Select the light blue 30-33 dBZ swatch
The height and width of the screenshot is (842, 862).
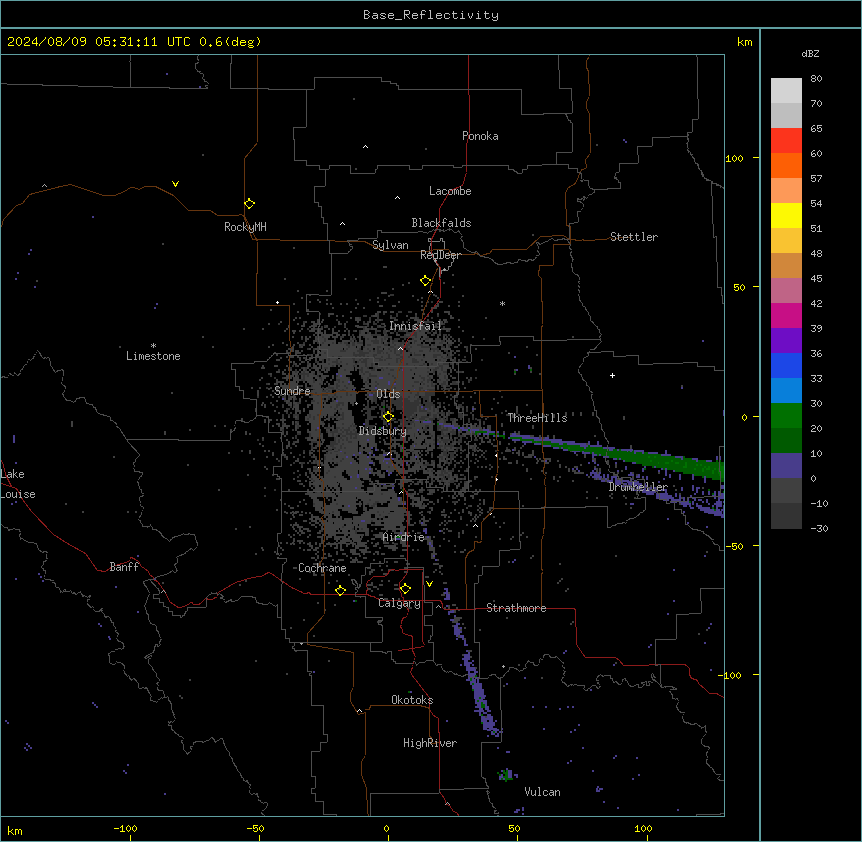tap(786, 390)
